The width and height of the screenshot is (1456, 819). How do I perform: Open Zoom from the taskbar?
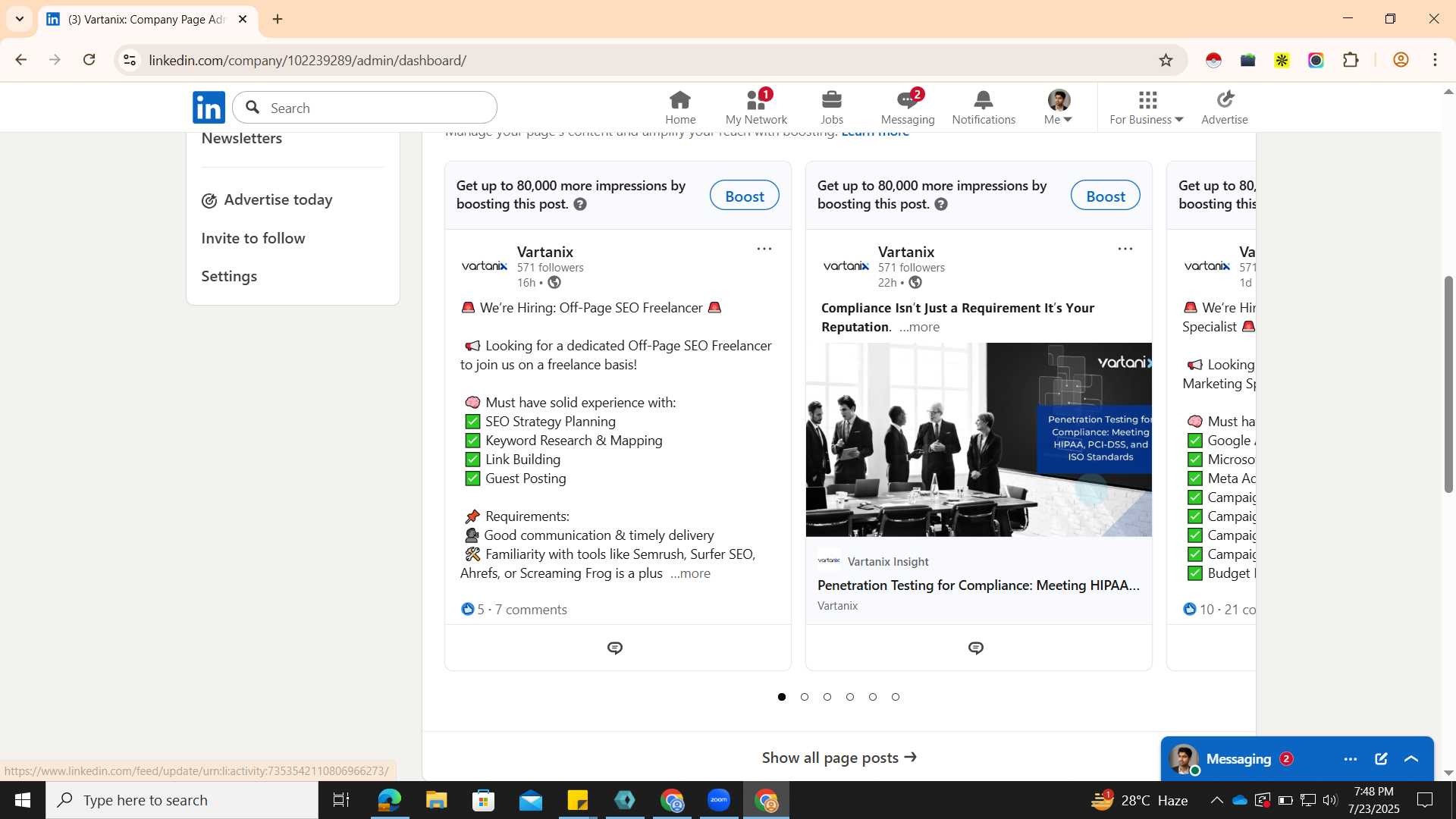click(718, 800)
